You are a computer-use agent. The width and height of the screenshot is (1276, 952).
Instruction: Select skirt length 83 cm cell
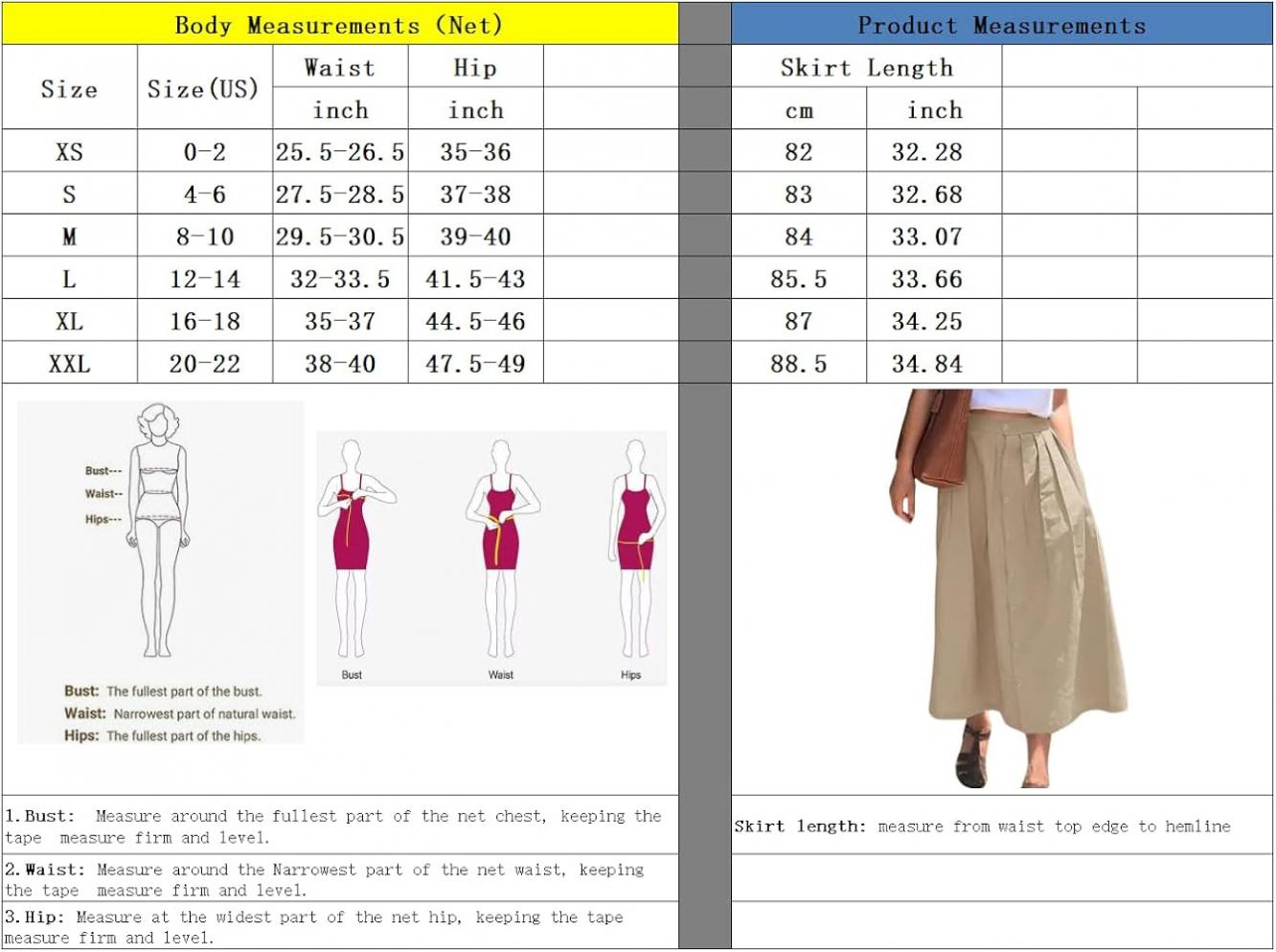click(x=799, y=193)
